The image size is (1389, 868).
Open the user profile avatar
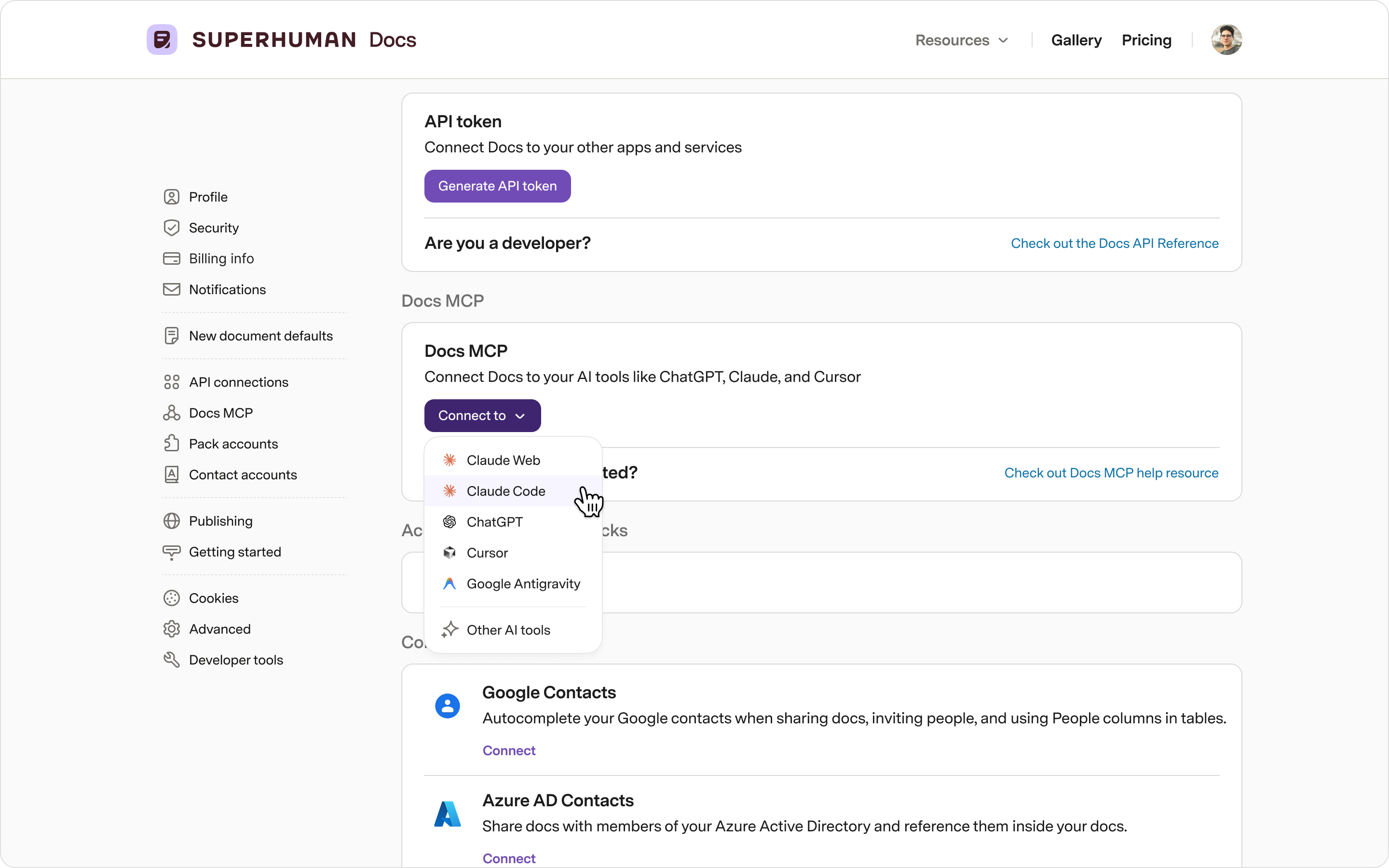[1226, 40]
